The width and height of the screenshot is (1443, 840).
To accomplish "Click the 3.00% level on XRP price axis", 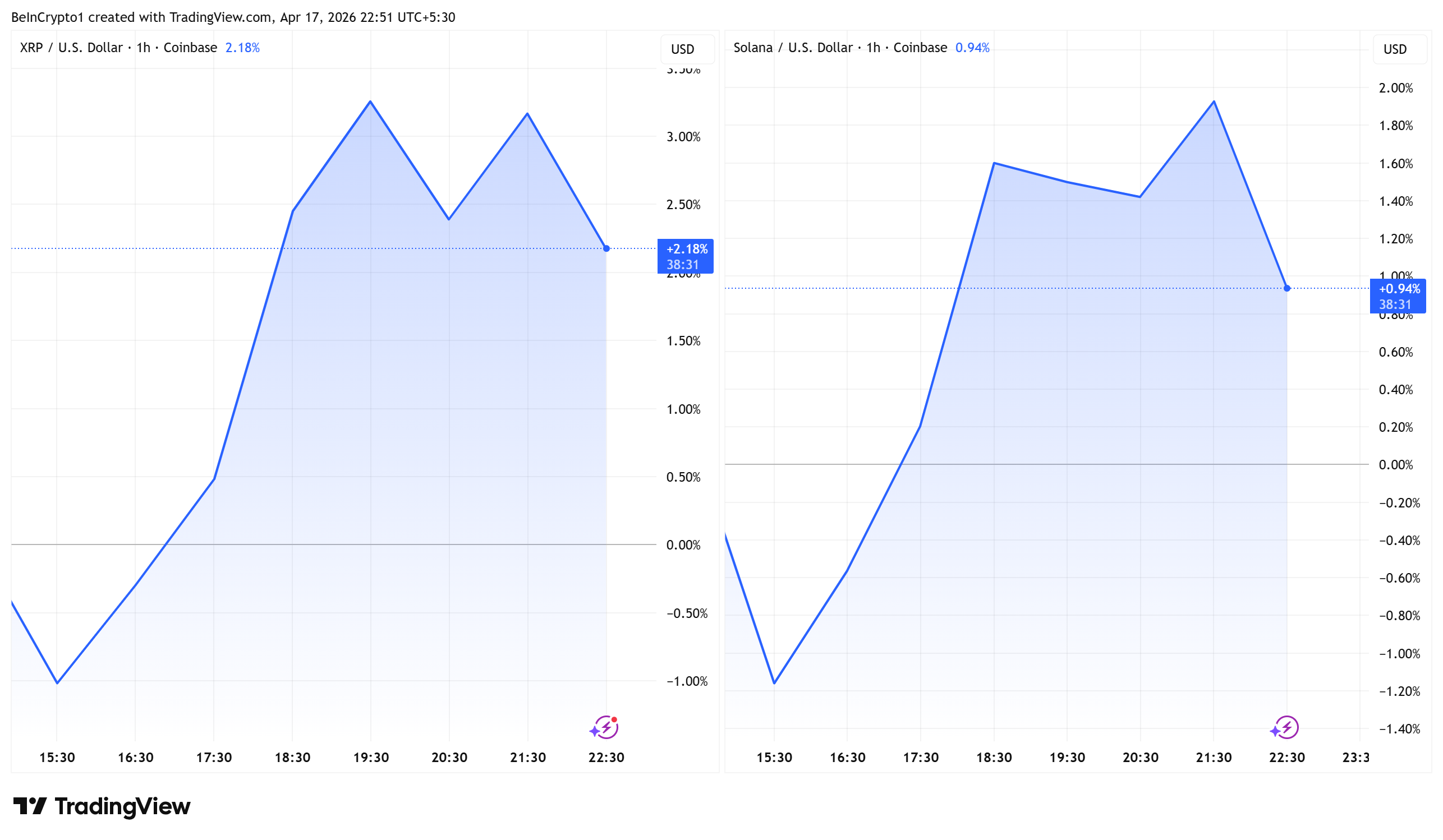I will [683, 137].
